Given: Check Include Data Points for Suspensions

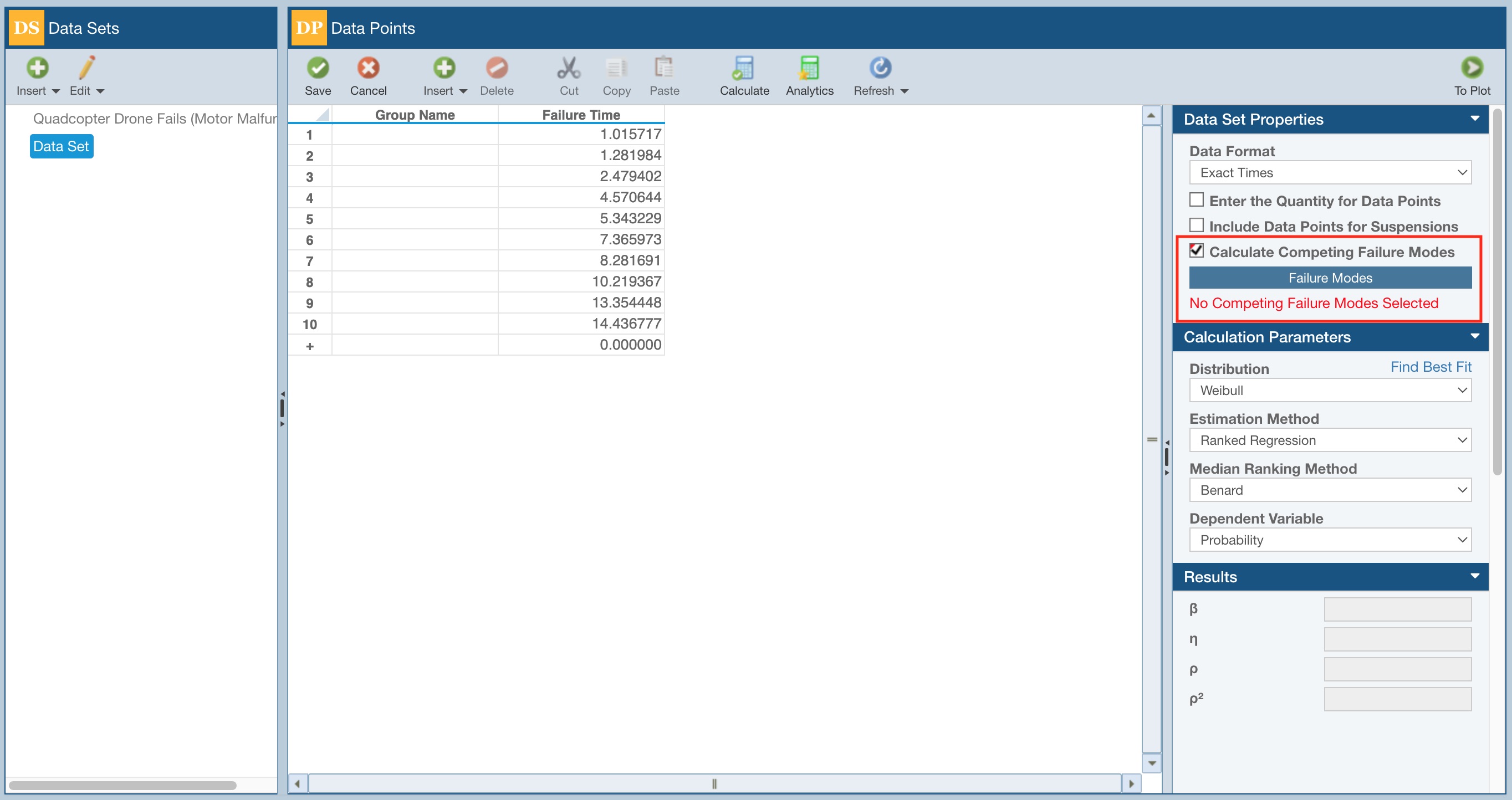Looking at the screenshot, I should [1196, 225].
